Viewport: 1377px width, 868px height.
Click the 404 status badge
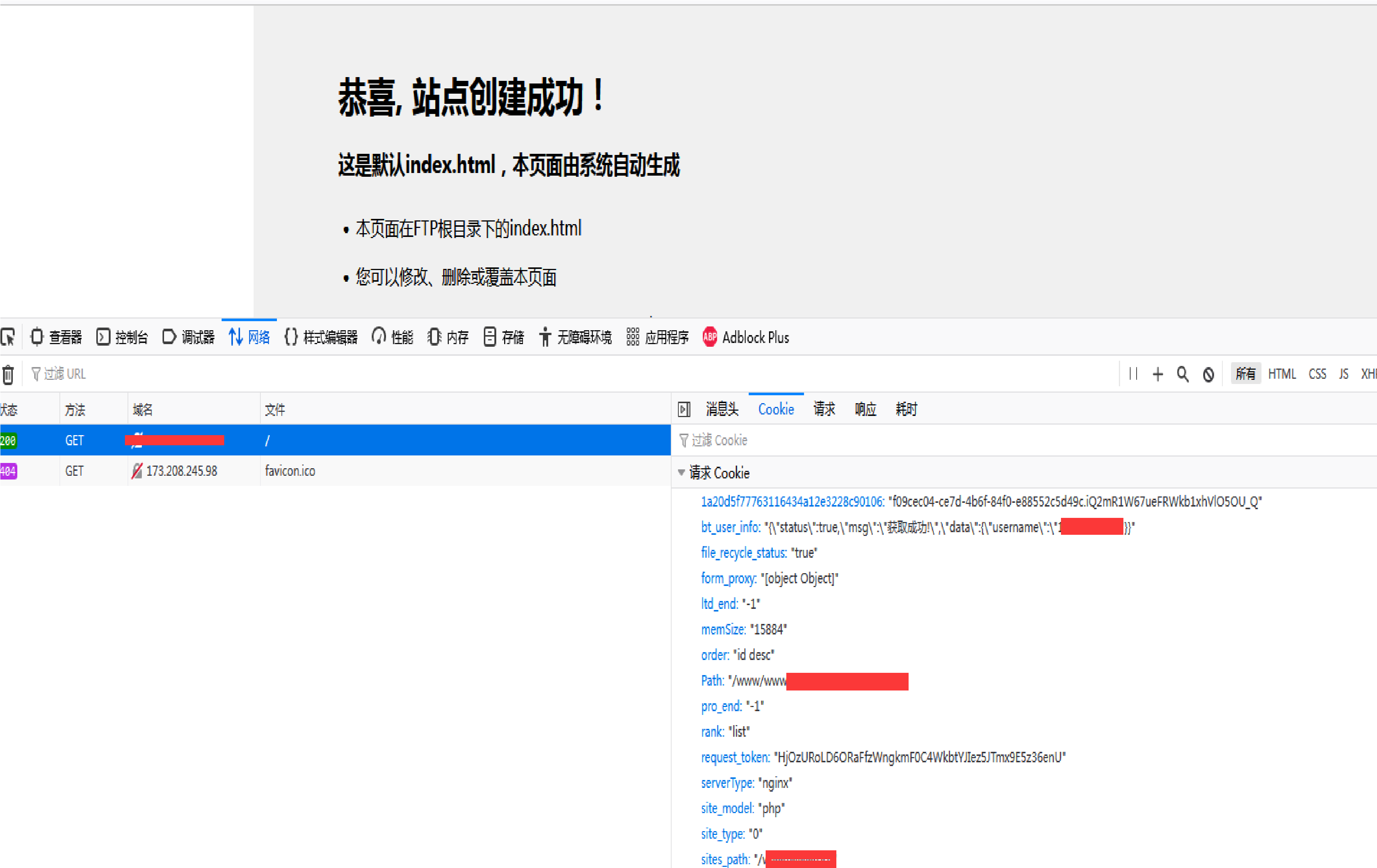click(x=9, y=471)
